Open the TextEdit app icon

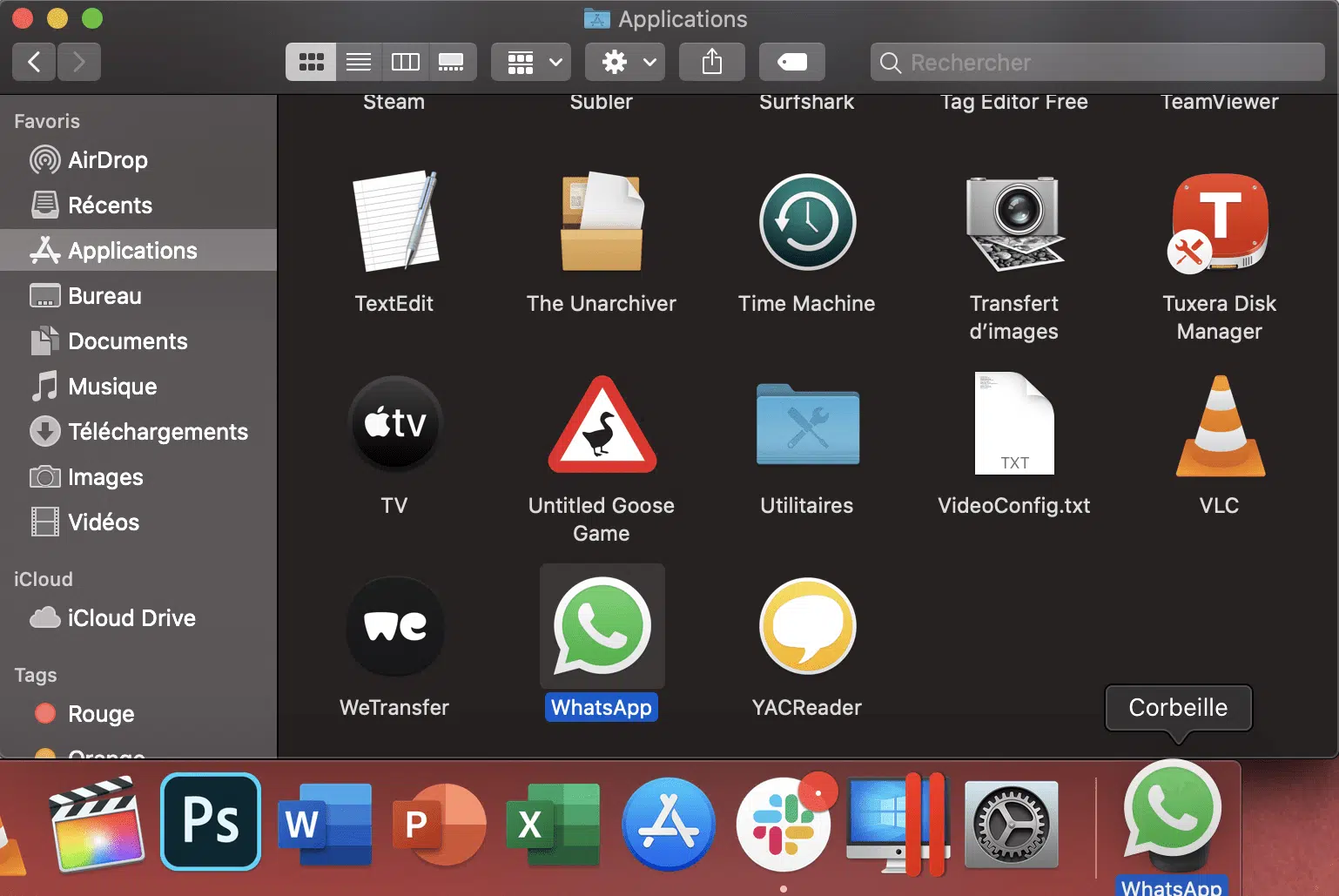(x=394, y=221)
